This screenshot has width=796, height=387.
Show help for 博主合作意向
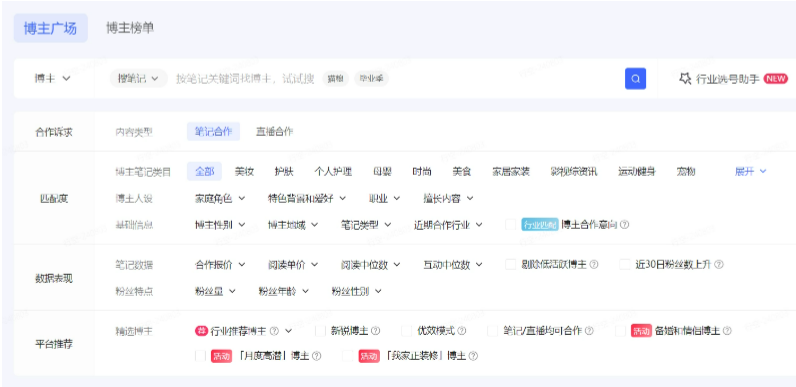point(624,224)
